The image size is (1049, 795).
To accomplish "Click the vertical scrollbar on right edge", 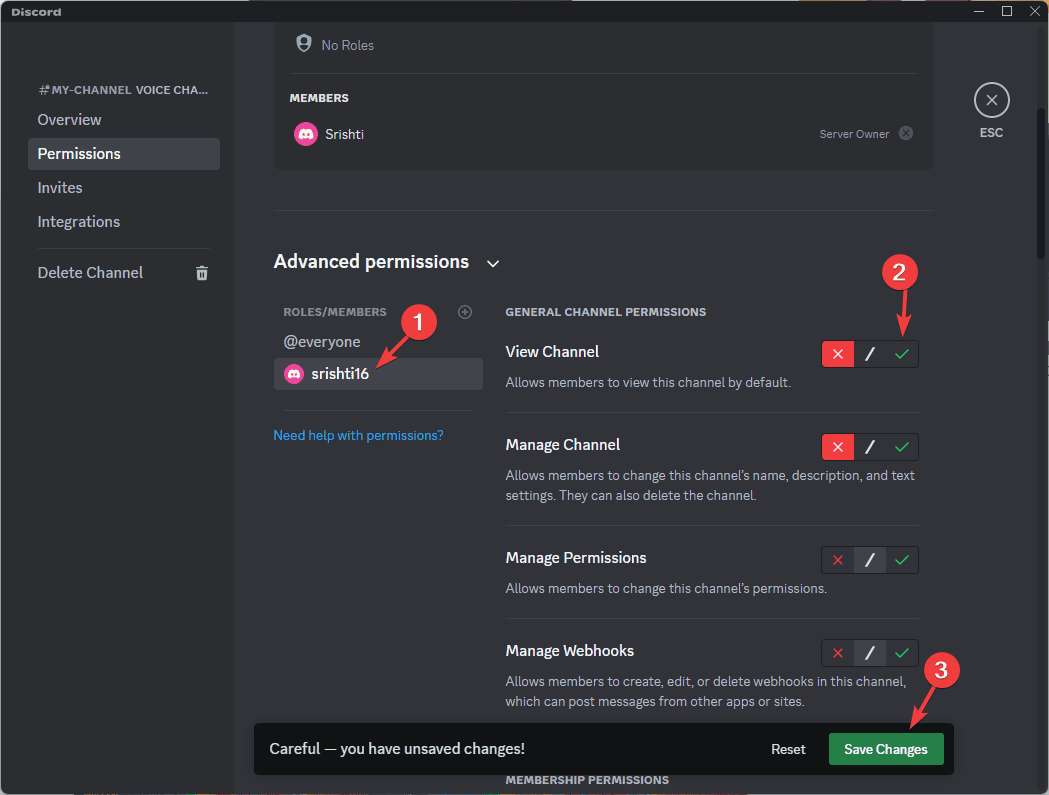I will point(1041,184).
